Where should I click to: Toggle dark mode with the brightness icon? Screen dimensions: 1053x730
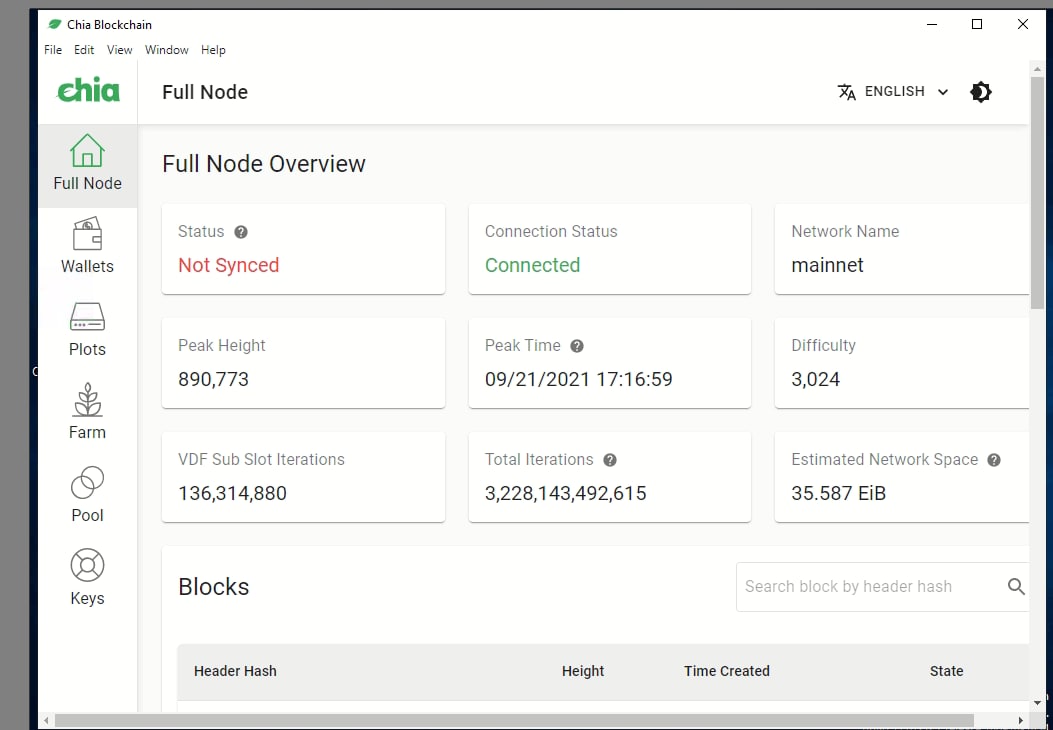click(980, 92)
